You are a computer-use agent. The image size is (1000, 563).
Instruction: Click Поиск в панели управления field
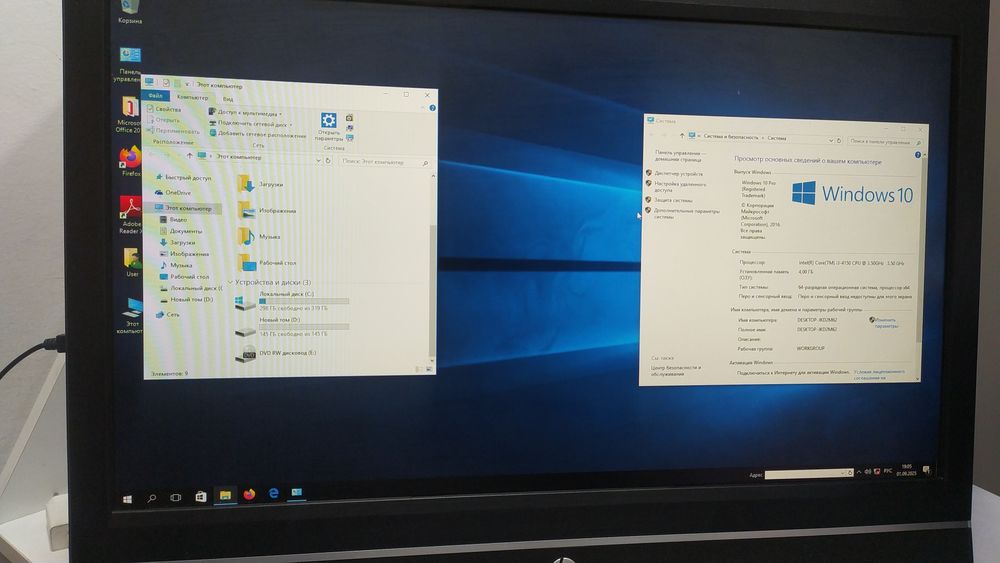click(x=885, y=142)
